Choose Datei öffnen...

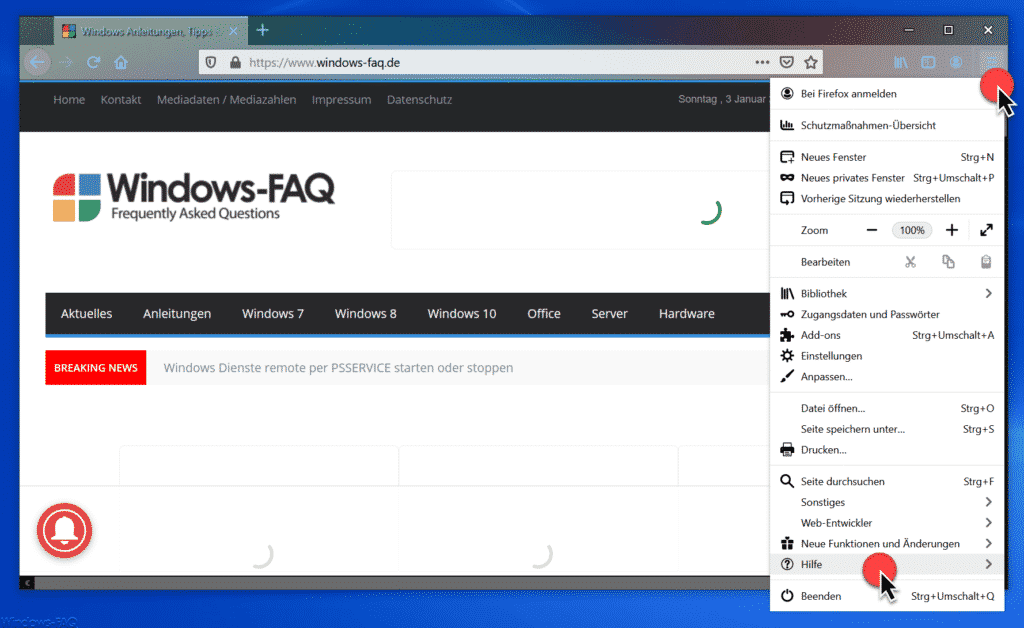(x=887, y=409)
